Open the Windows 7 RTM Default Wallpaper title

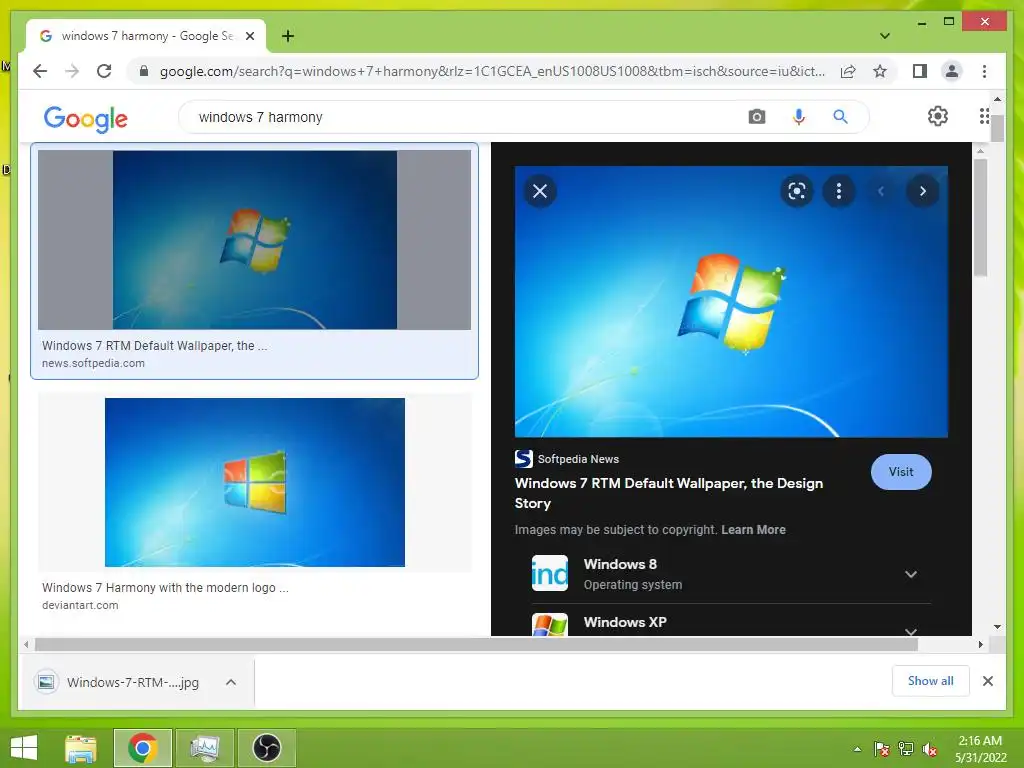[669, 493]
